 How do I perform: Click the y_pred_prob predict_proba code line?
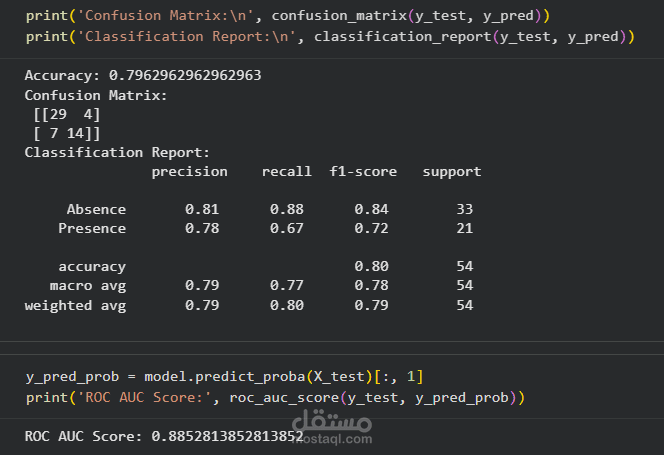click(x=225, y=376)
